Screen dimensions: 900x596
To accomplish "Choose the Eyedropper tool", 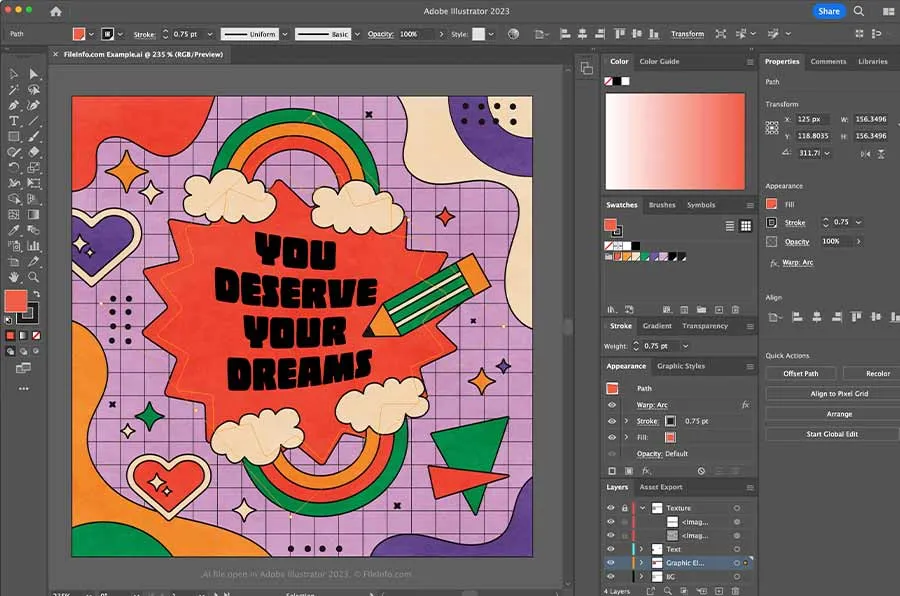I will [x=14, y=229].
